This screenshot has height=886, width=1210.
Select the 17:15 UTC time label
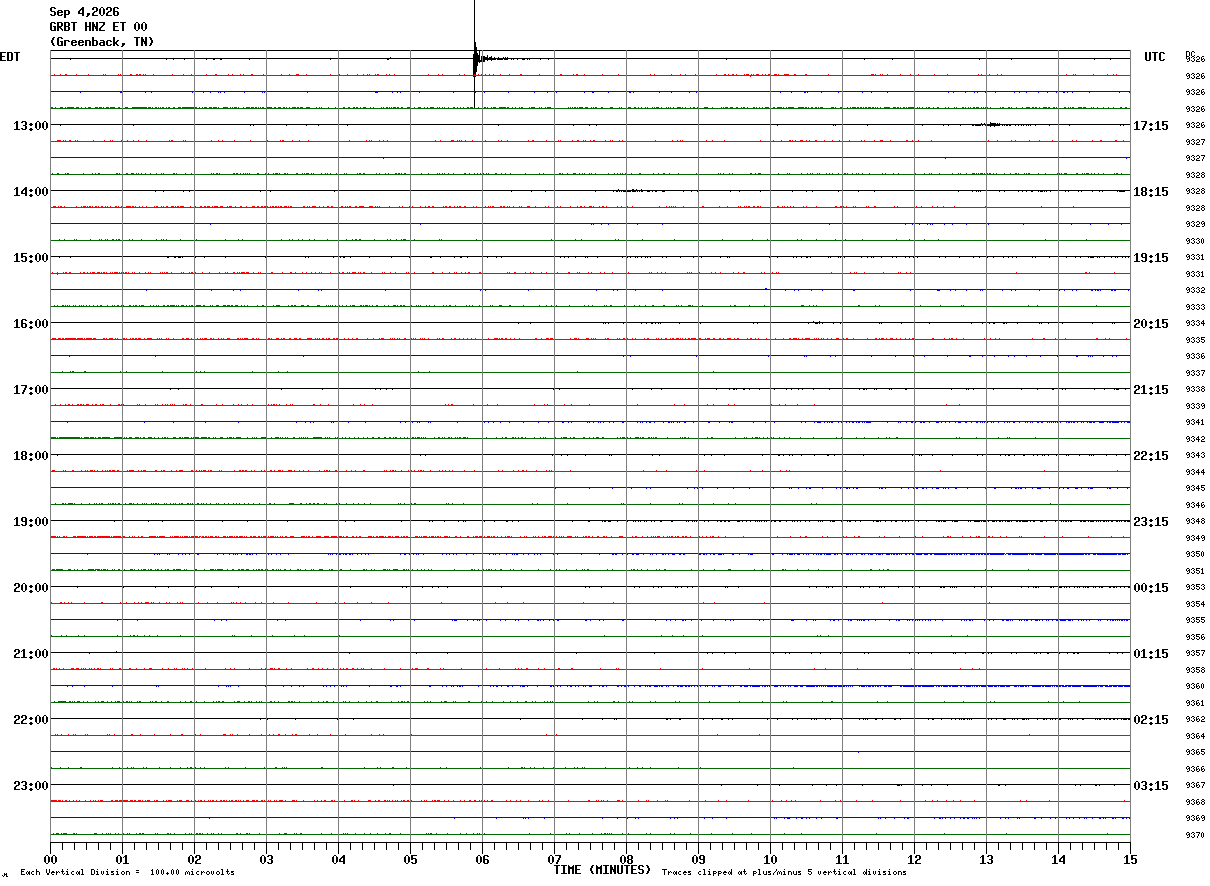[x=1151, y=126]
